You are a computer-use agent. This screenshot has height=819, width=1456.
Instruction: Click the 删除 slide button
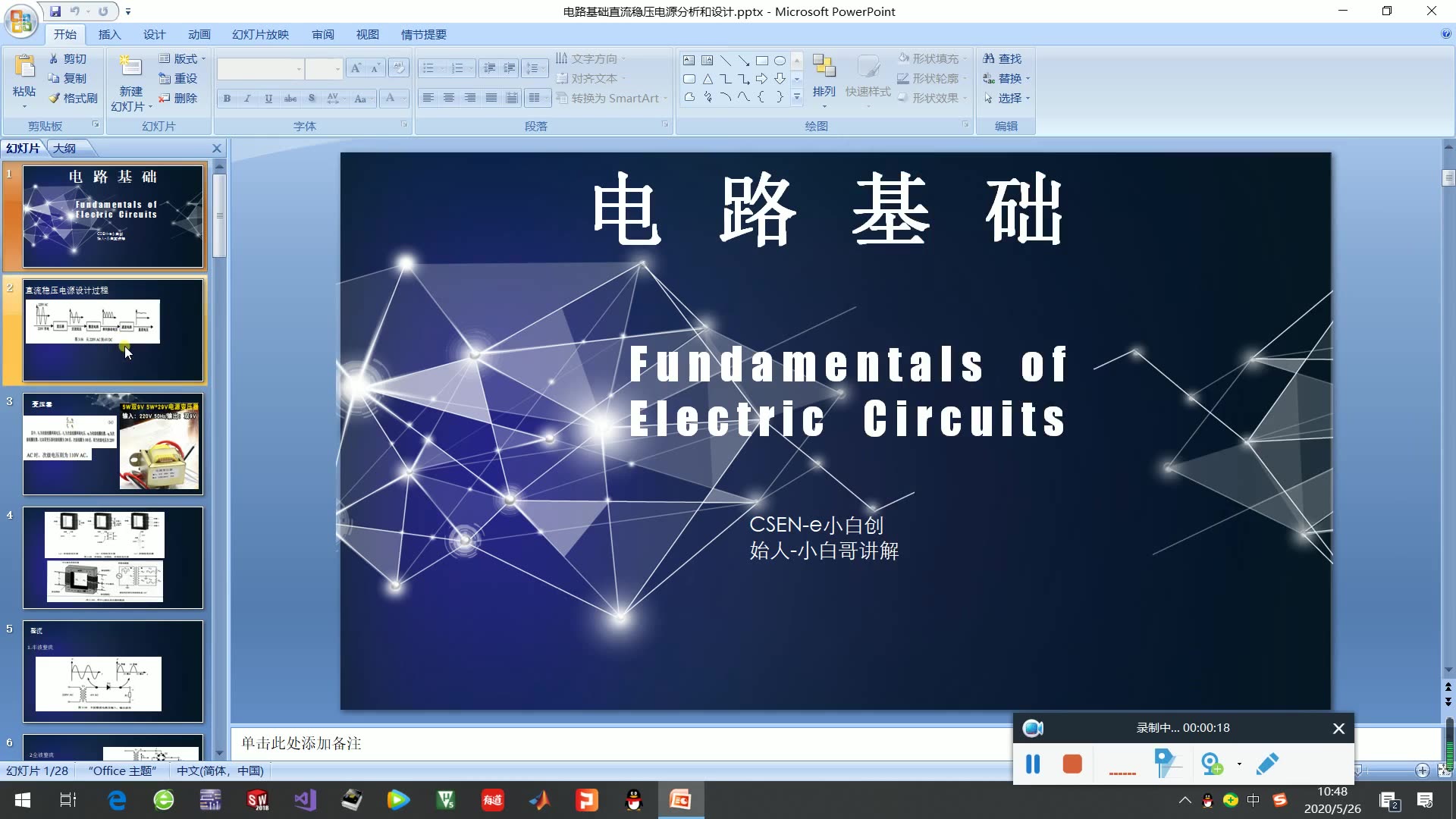coord(180,98)
